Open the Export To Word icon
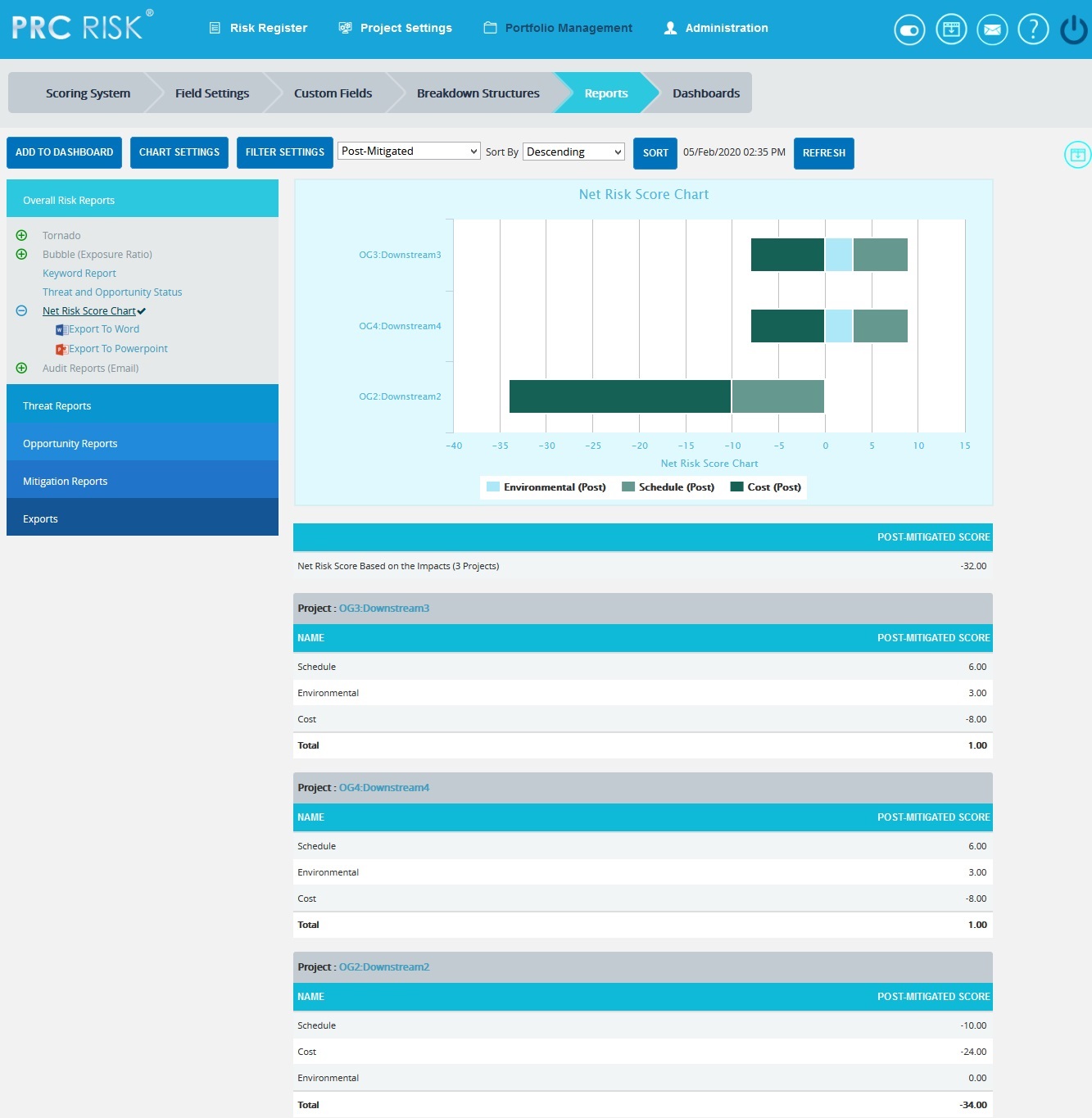1092x1118 pixels. (x=61, y=329)
